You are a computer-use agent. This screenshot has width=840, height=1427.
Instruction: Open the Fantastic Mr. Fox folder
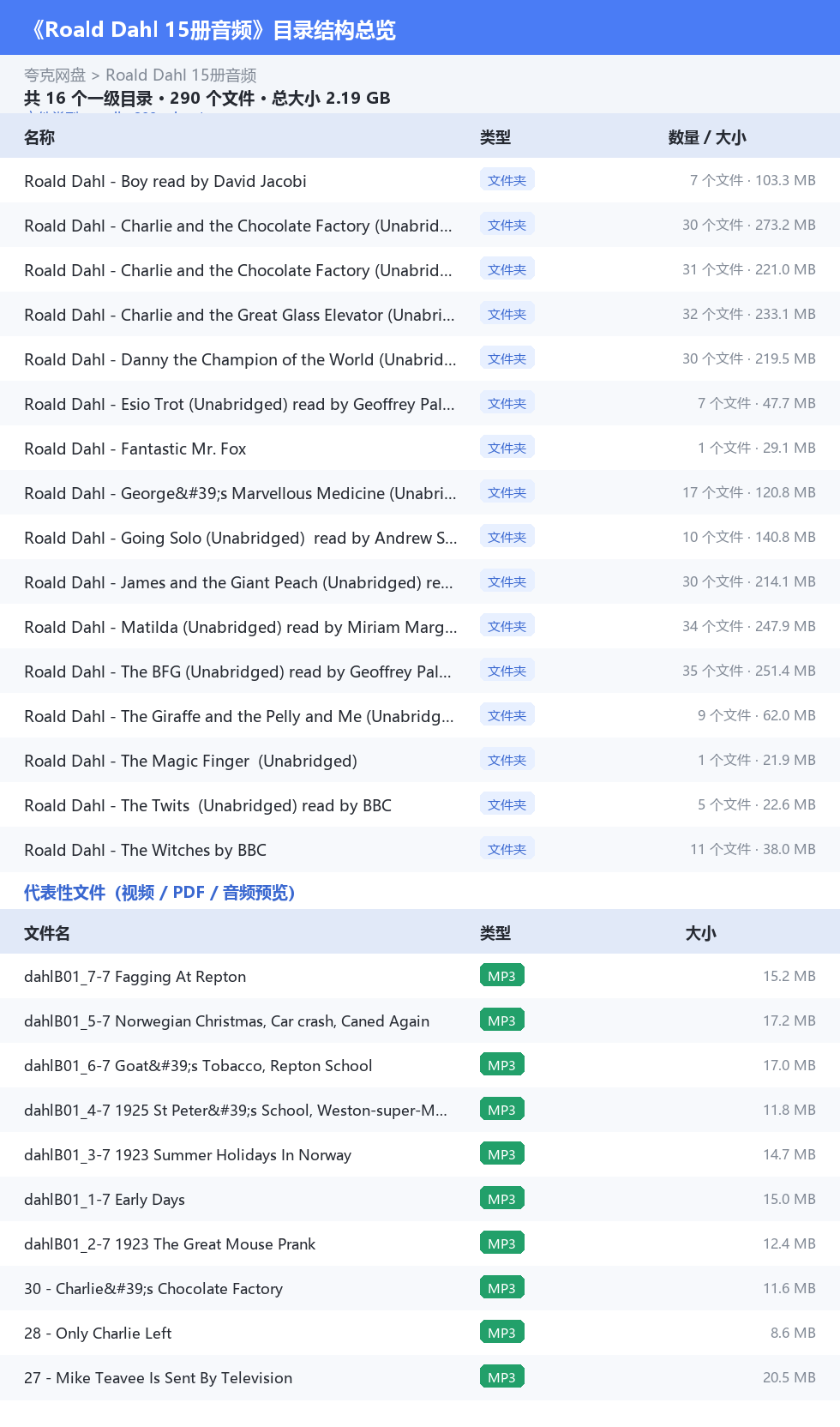pos(135,449)
